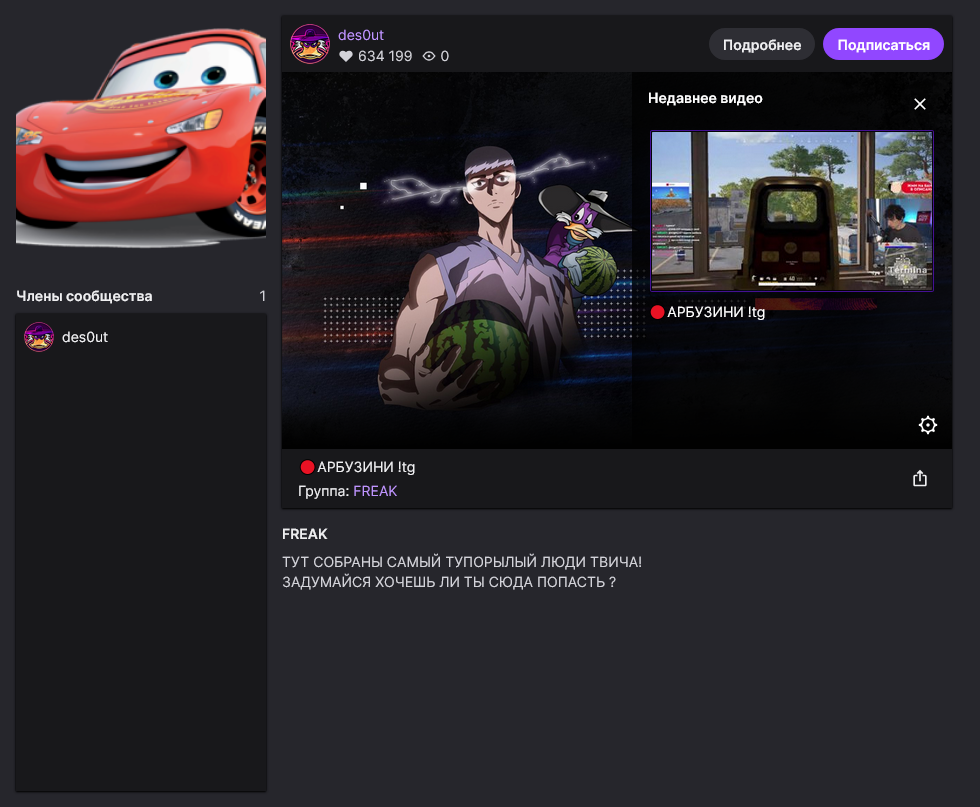Open player settings gear icon
980x807 pixels.
(x=928, y=425)
